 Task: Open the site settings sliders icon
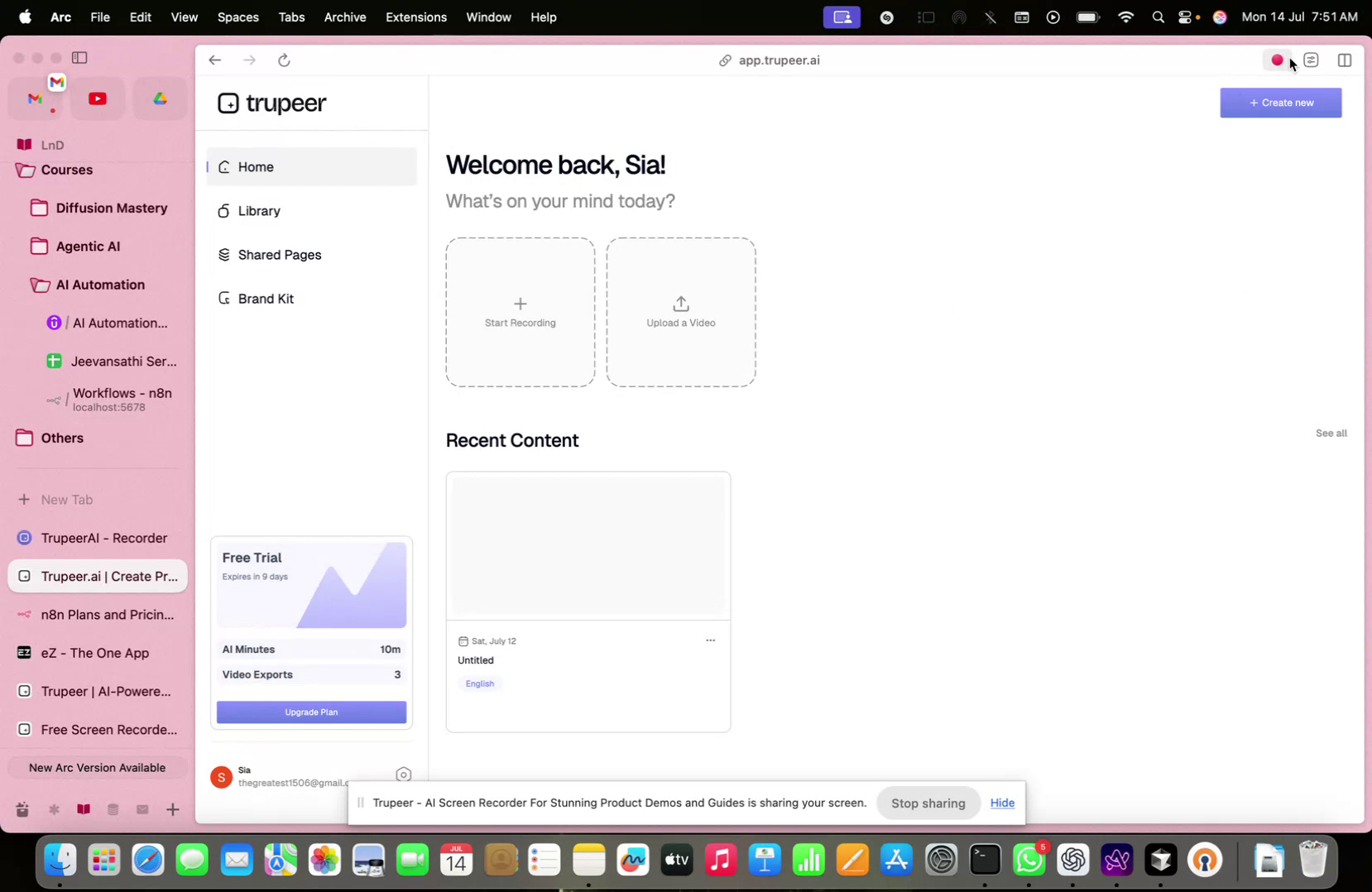pos(1311,60)
